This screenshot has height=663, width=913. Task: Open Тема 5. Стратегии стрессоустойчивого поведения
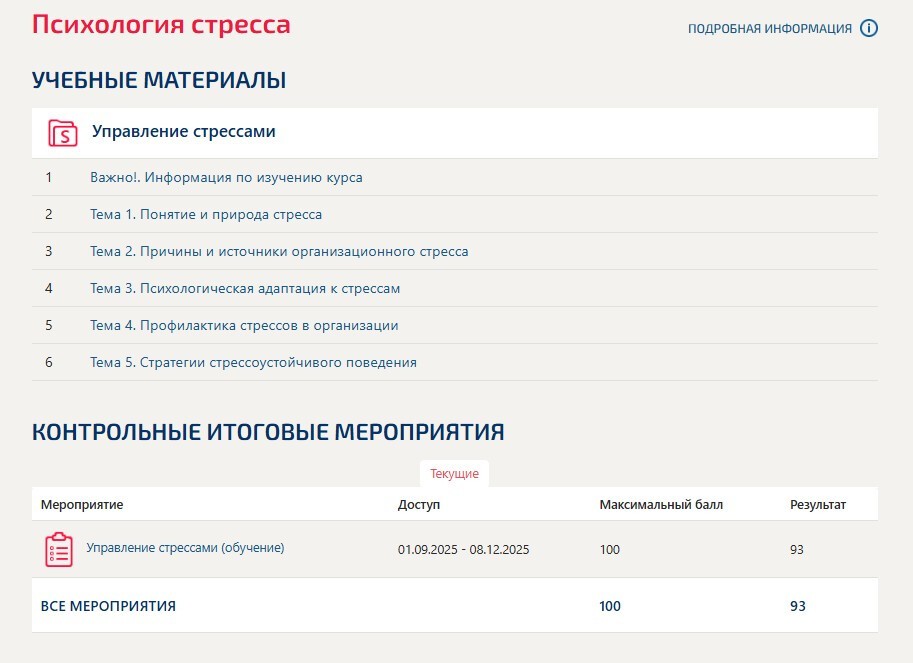(x=253, y=363)
